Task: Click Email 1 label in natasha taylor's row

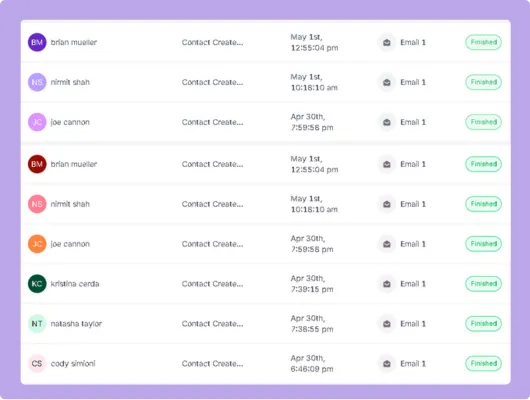Action: pos(413,324)
